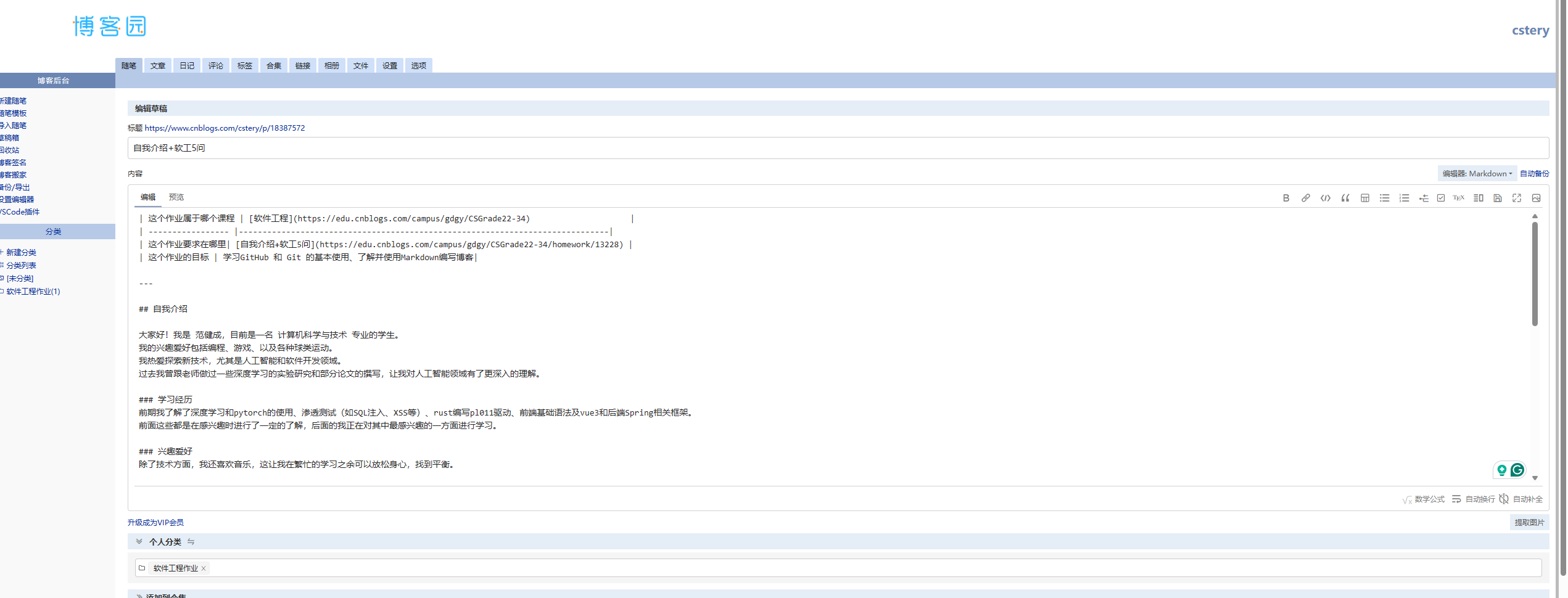The width and height of the screenshot is (1568, 598).
Task: Open the 文章 tab
Action: (x=158, y=65)
